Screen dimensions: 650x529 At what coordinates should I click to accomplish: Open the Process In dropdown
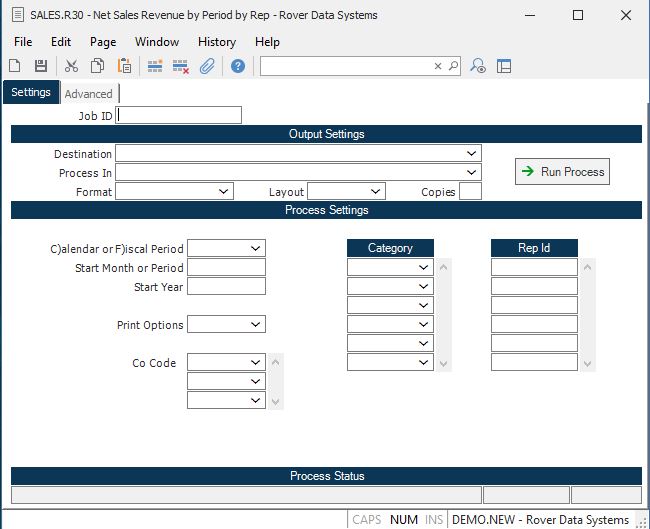(471, 173)
